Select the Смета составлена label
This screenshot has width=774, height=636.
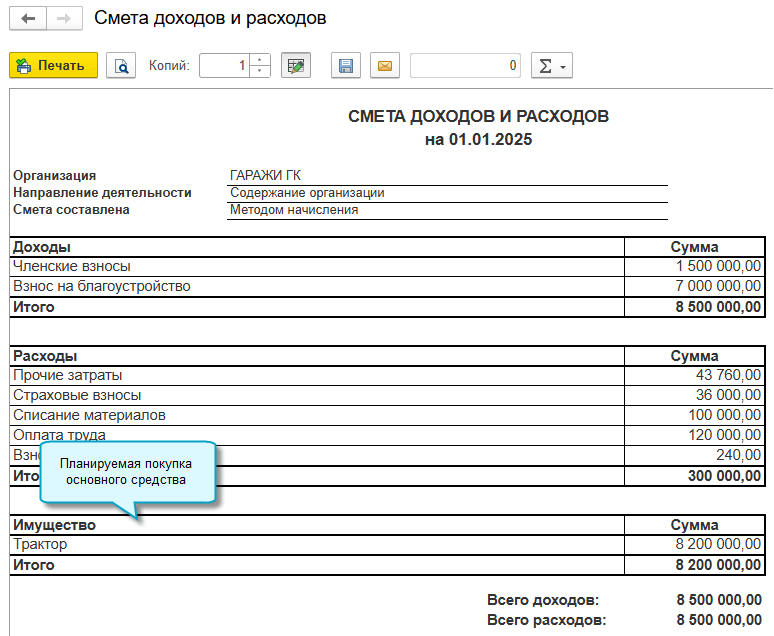[71, 209]
